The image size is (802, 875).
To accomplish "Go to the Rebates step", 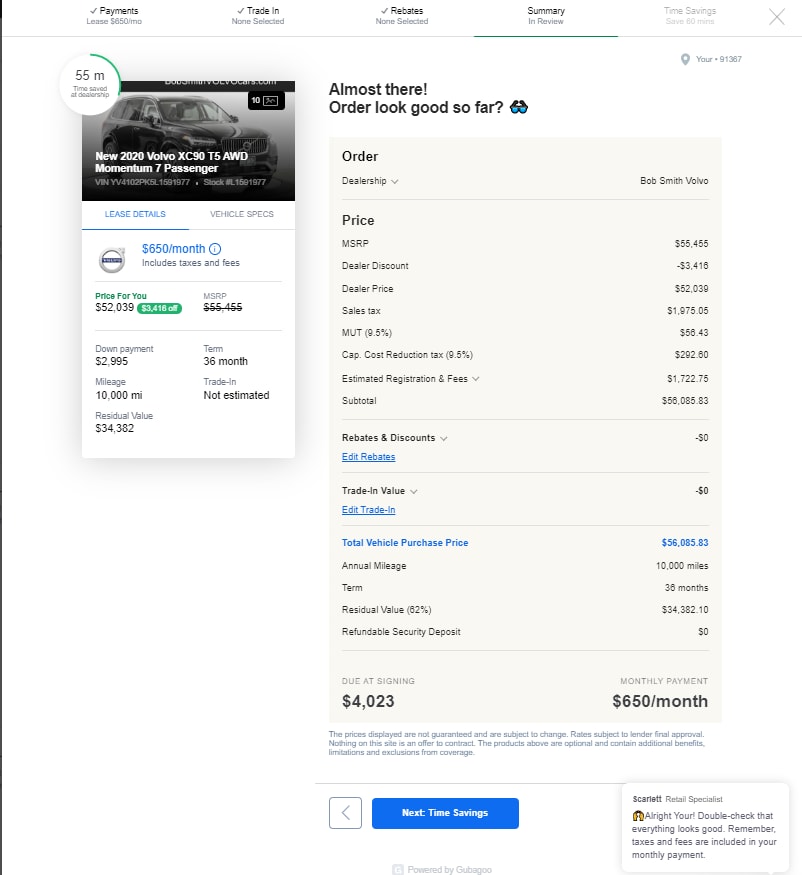I will pyautogui.click(x=402, y=16).
